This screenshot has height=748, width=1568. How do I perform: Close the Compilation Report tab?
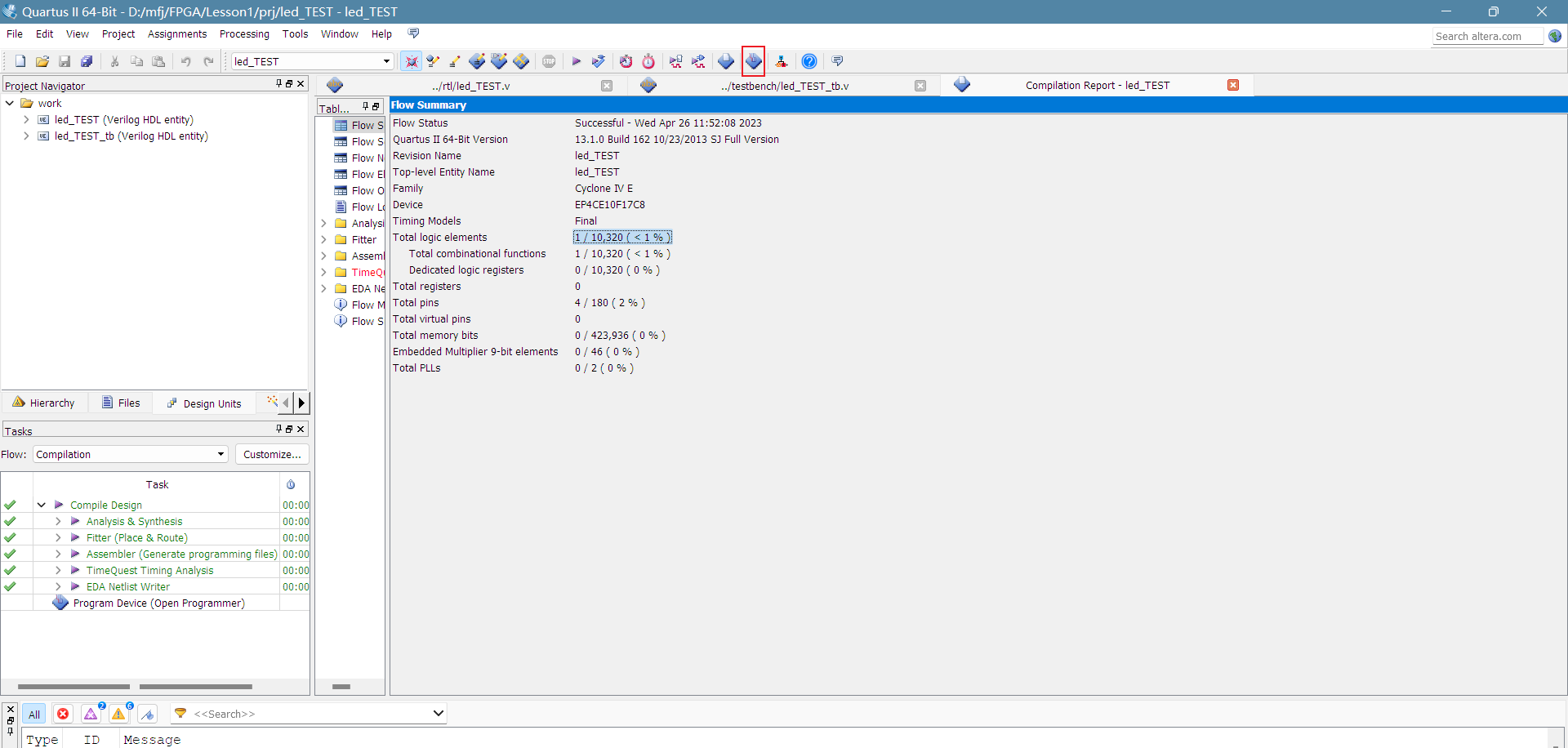click(1233, 85)
